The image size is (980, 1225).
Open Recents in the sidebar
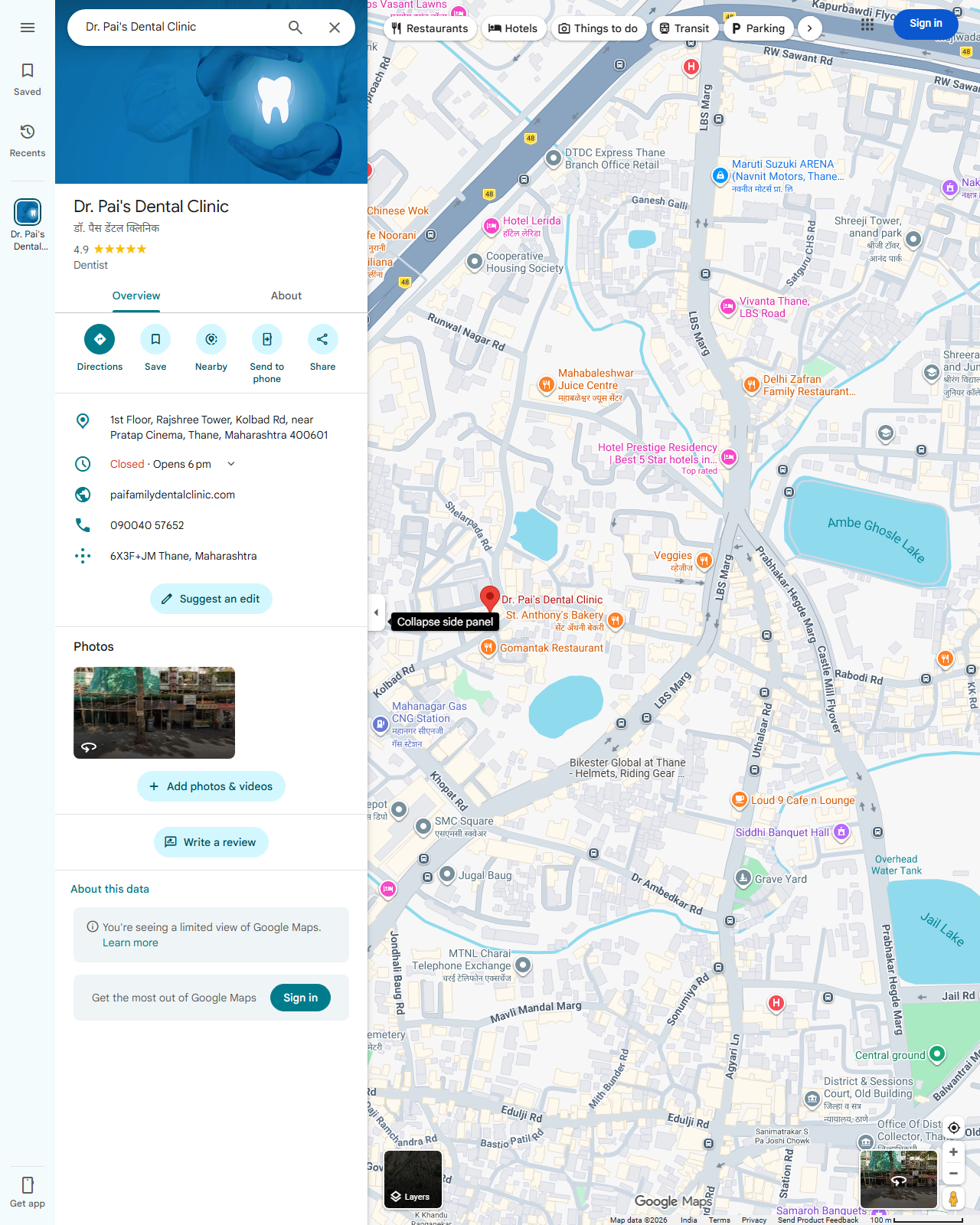coord(28,141)
